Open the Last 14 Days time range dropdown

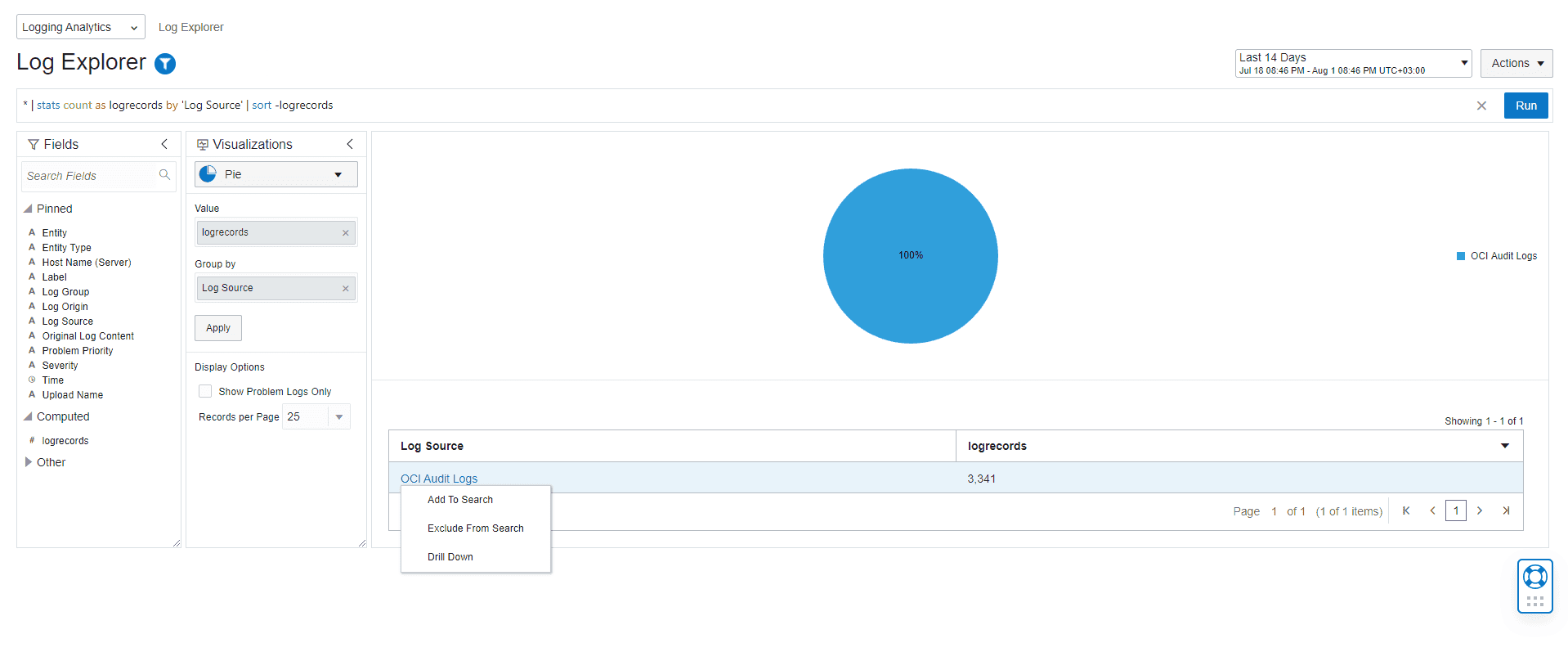pyautogui.click(x=1463, y=63)
